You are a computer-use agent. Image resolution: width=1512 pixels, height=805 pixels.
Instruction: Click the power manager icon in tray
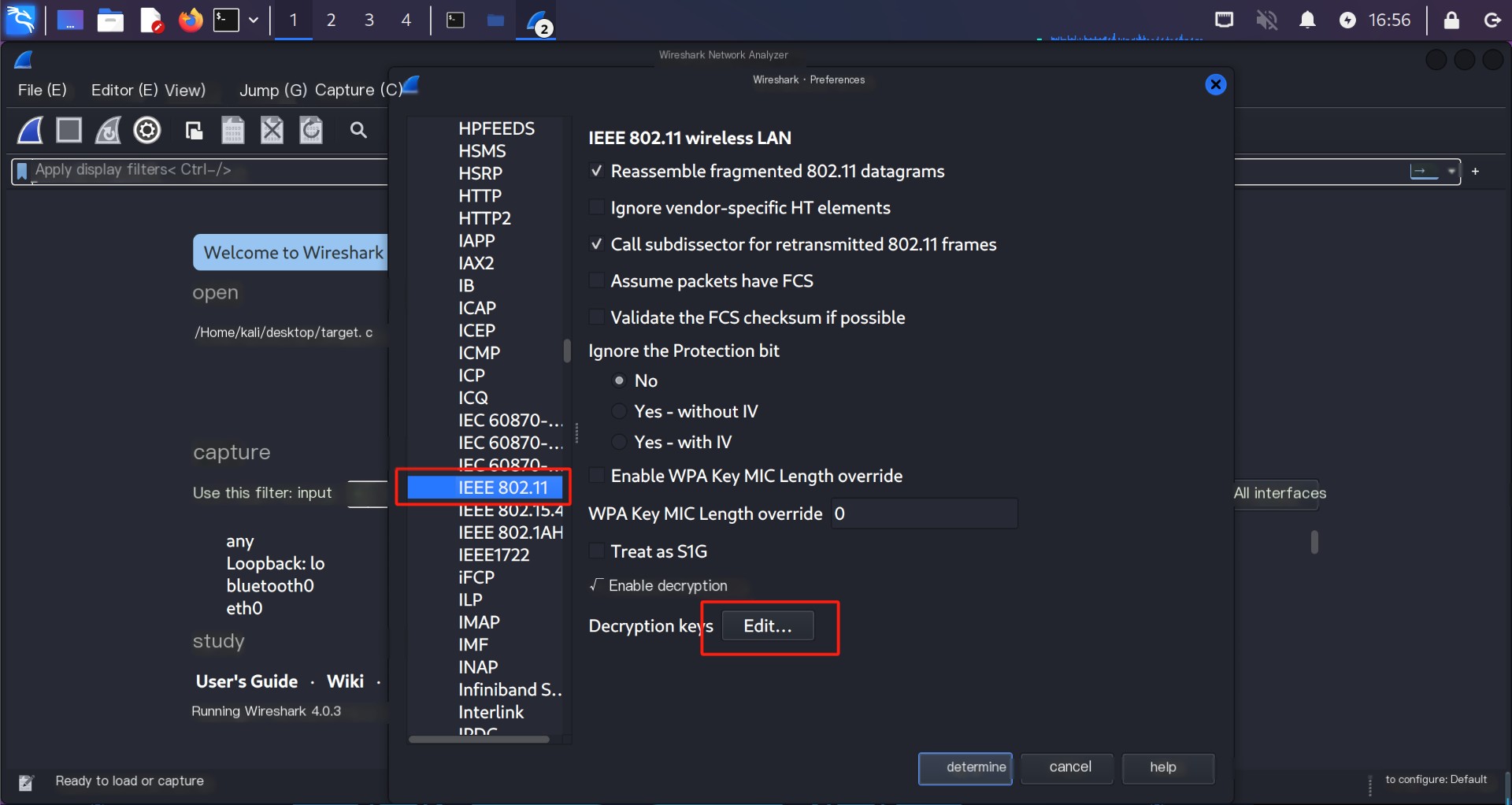coord(1347,20)
